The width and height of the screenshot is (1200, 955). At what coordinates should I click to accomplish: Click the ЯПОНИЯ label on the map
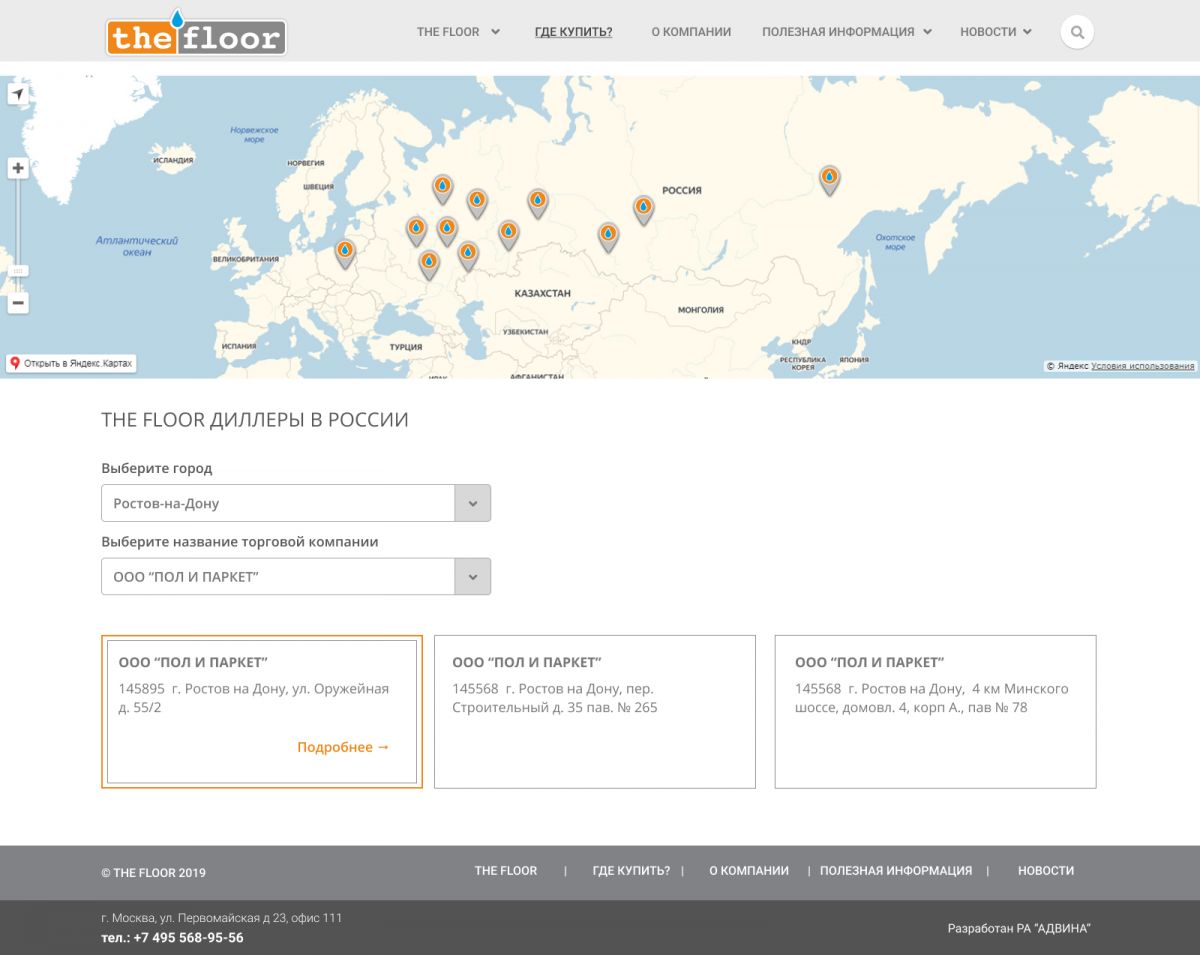854,360
